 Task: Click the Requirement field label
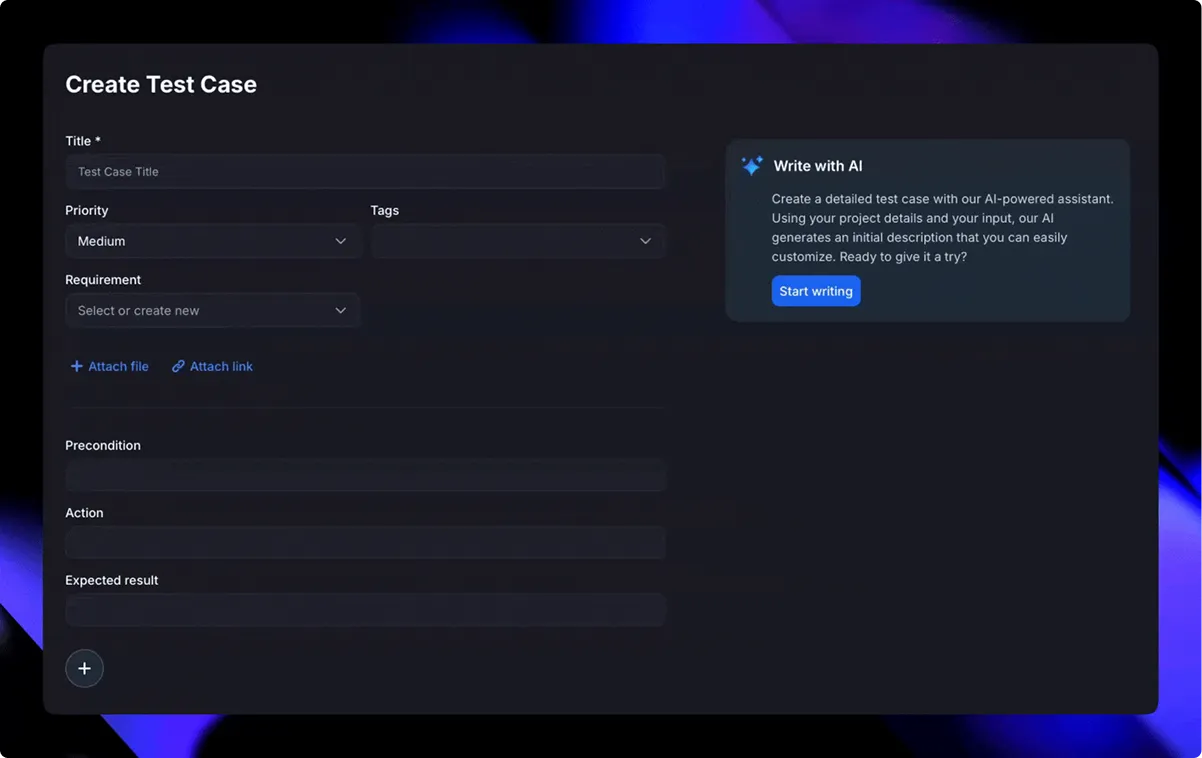103,280
